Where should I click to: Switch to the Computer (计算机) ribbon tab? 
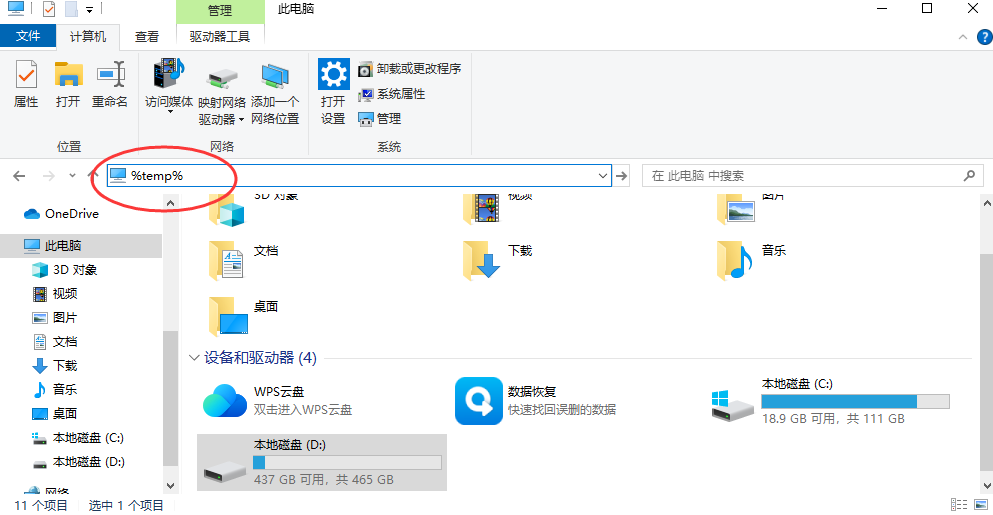[88, 37]
